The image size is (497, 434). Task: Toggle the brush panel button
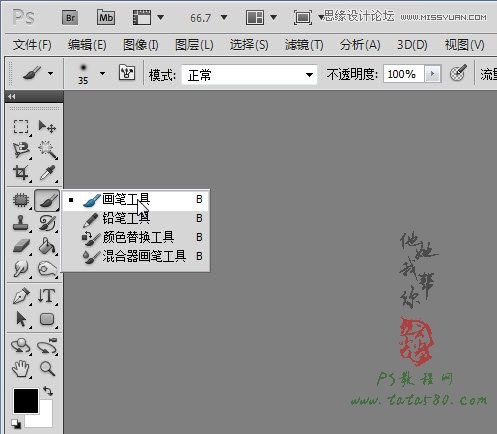(127, 72)
